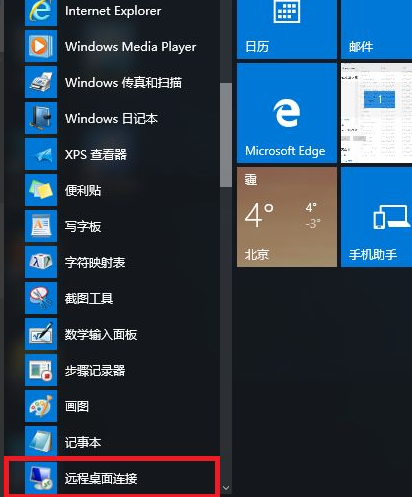Open Windows 传真和扫描 fax icon
The width and height of the screenshot is (412, 497).
(41, 82)
